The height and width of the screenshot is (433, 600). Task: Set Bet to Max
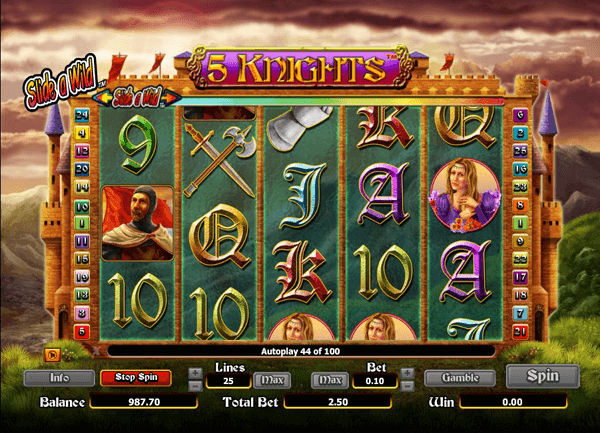[x=330, y=380]
